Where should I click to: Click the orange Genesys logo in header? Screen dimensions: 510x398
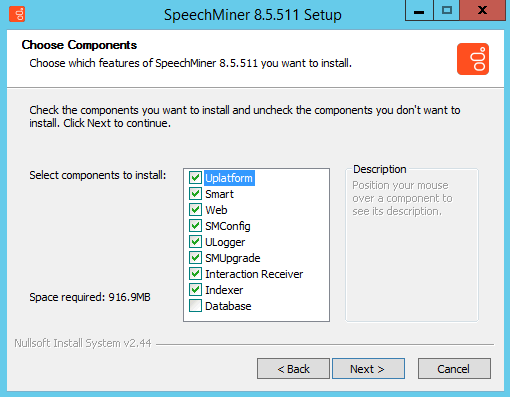click(x=473, y=59)
